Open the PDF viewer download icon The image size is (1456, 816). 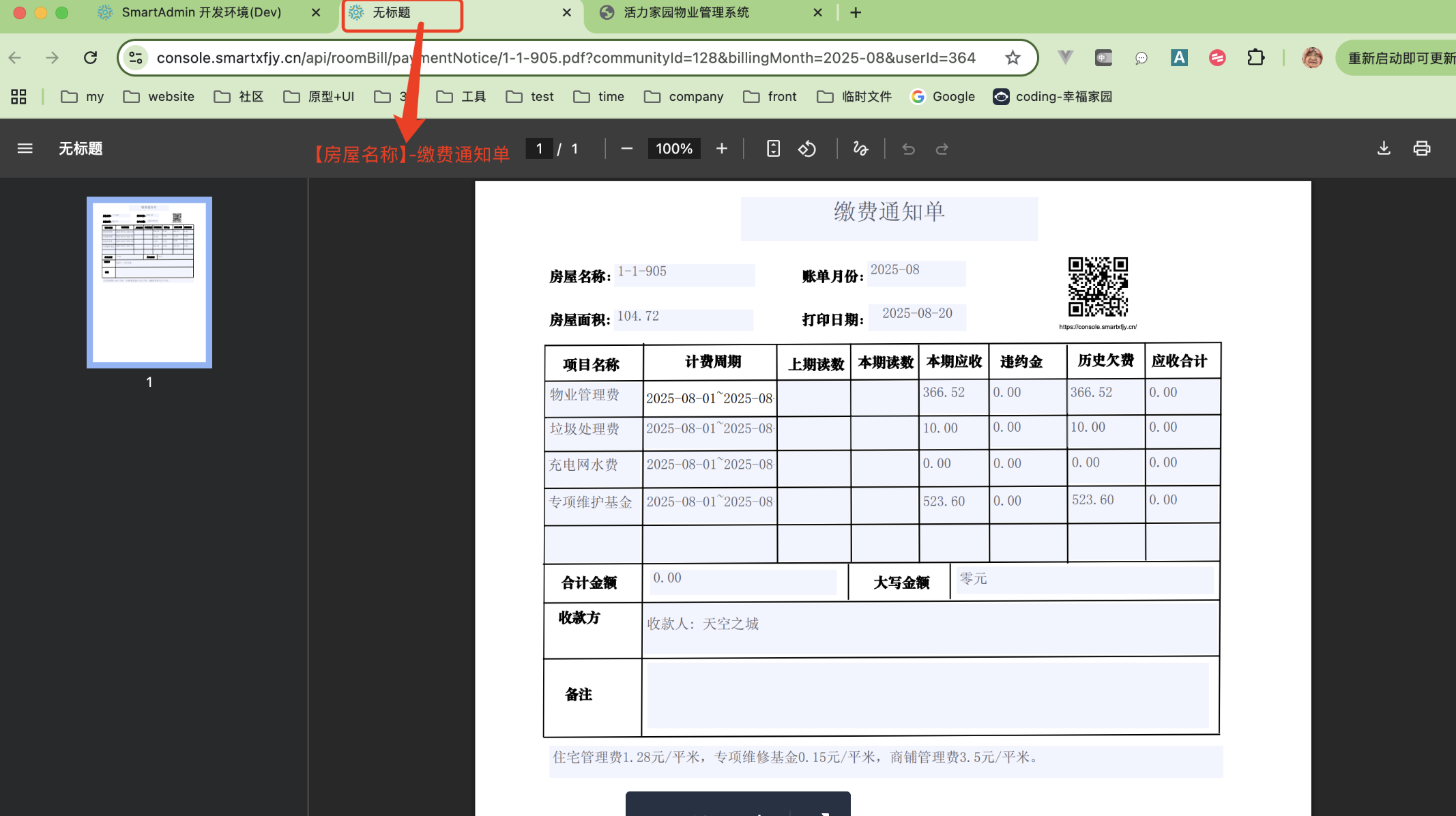[1384, 148]
